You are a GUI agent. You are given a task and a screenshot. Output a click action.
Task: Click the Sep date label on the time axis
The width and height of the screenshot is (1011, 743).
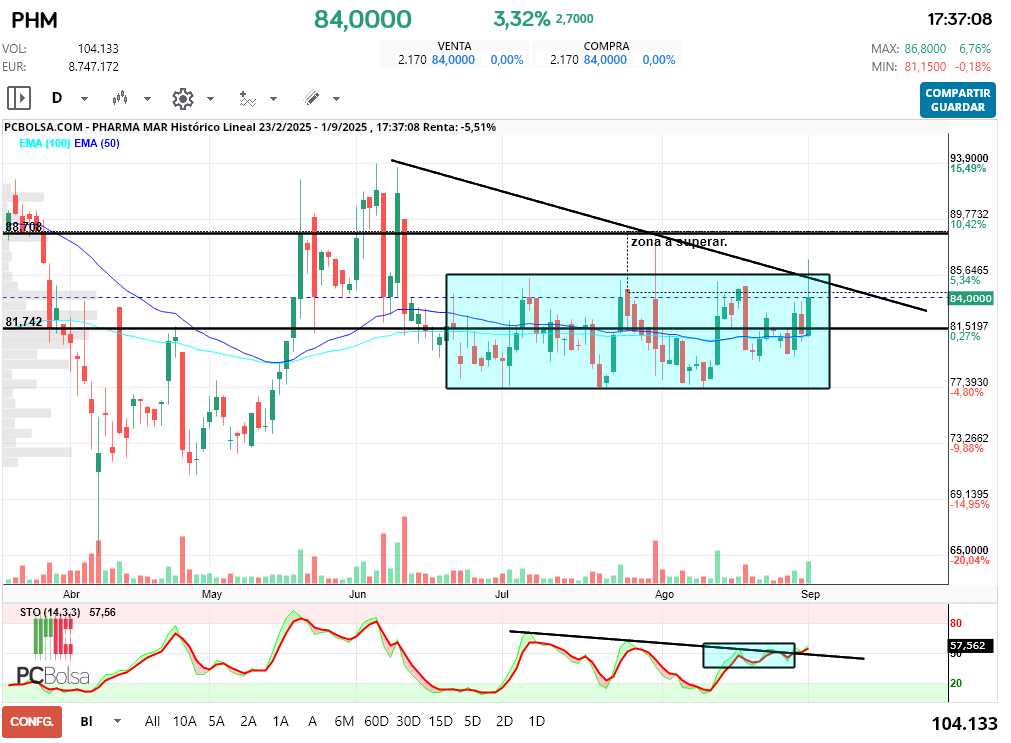[810, 594]
